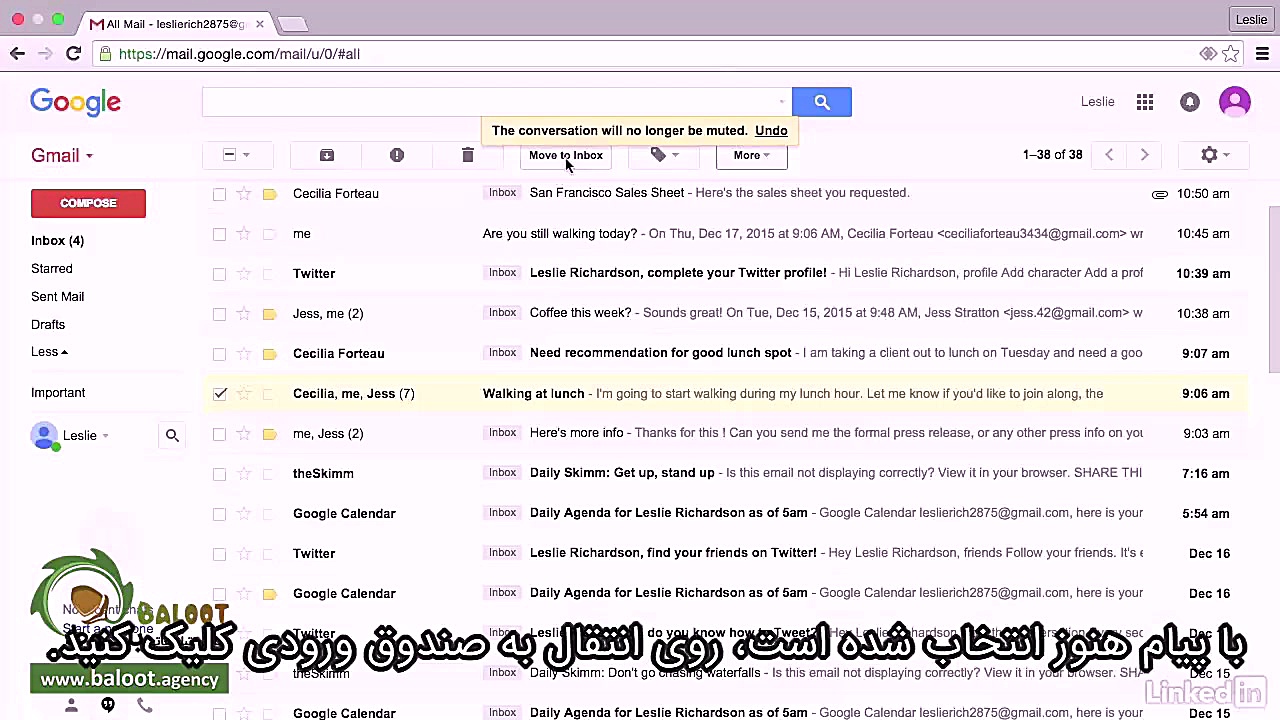Uncheck the Walking at lunch conversation
The height and width of the screenshot is (720, 1280).
coord(219,393)
